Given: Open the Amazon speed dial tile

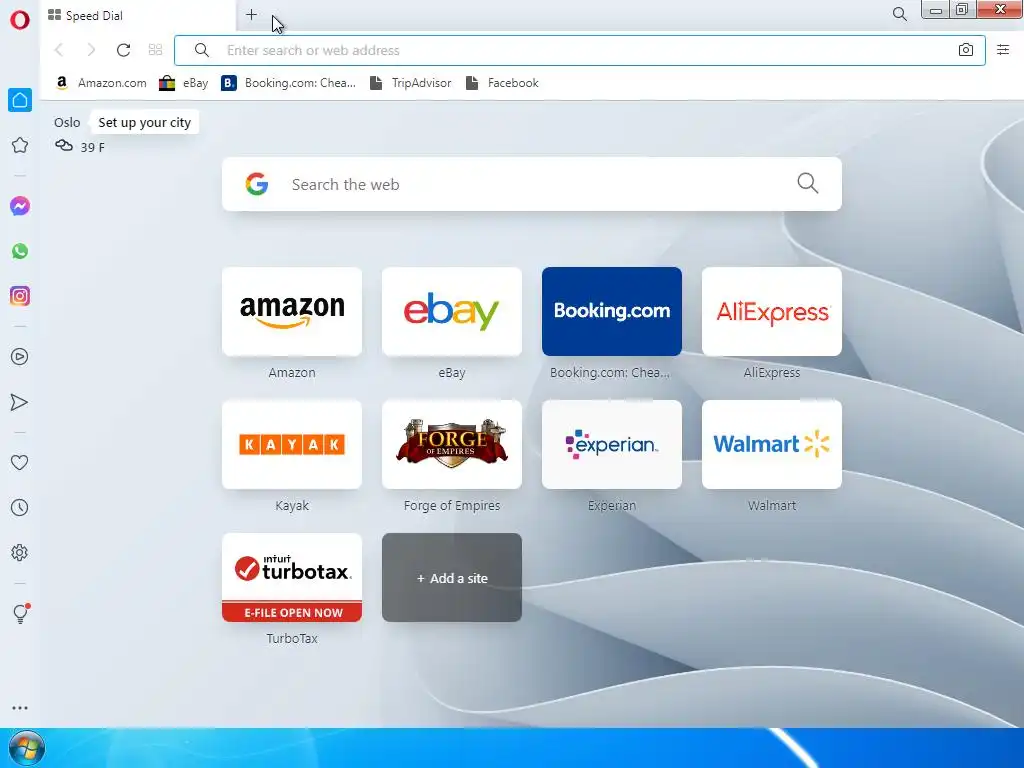Looking at the screenshot, I should (292, 312).
